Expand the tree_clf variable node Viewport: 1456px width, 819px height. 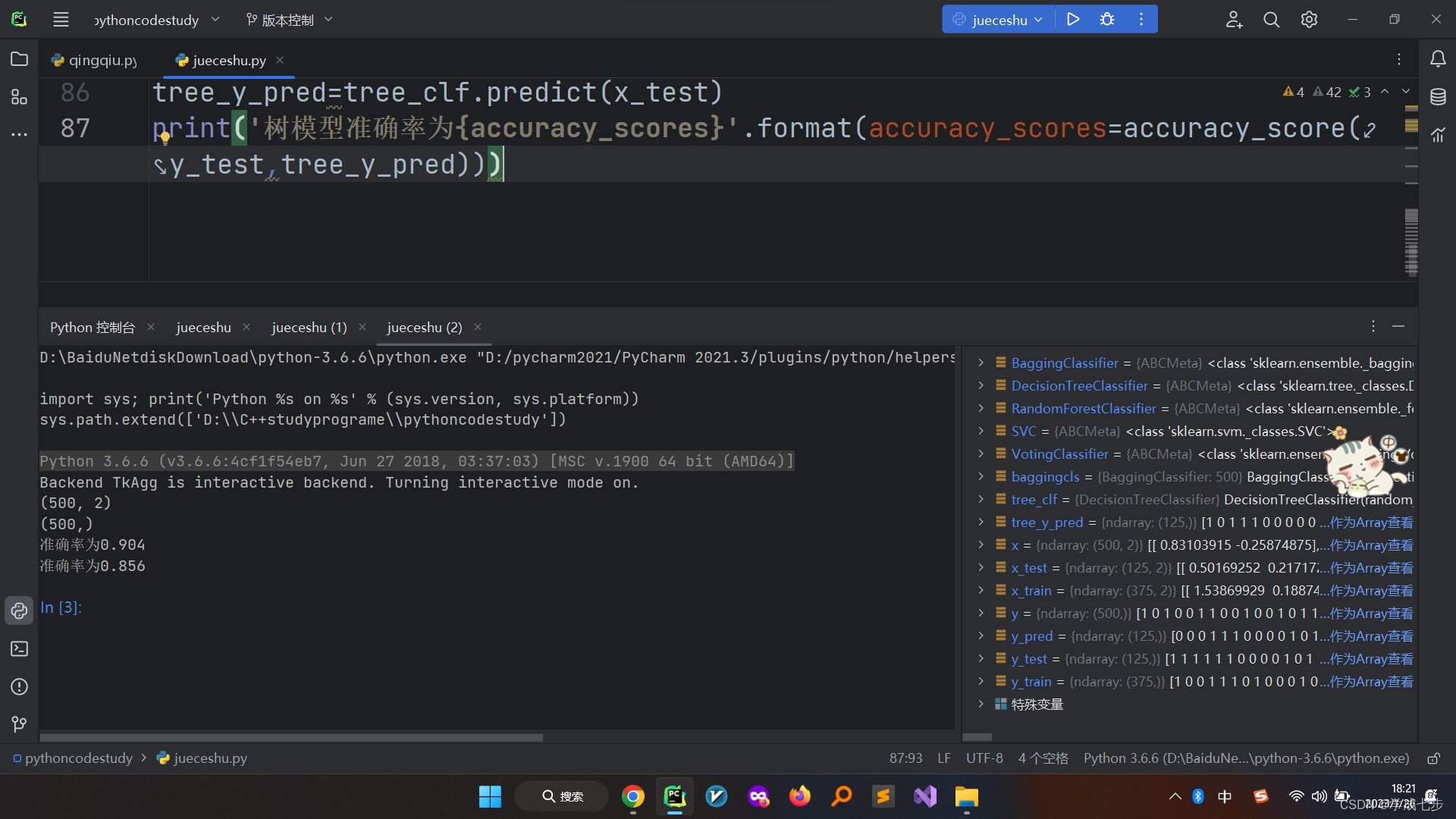coord(981,500)
